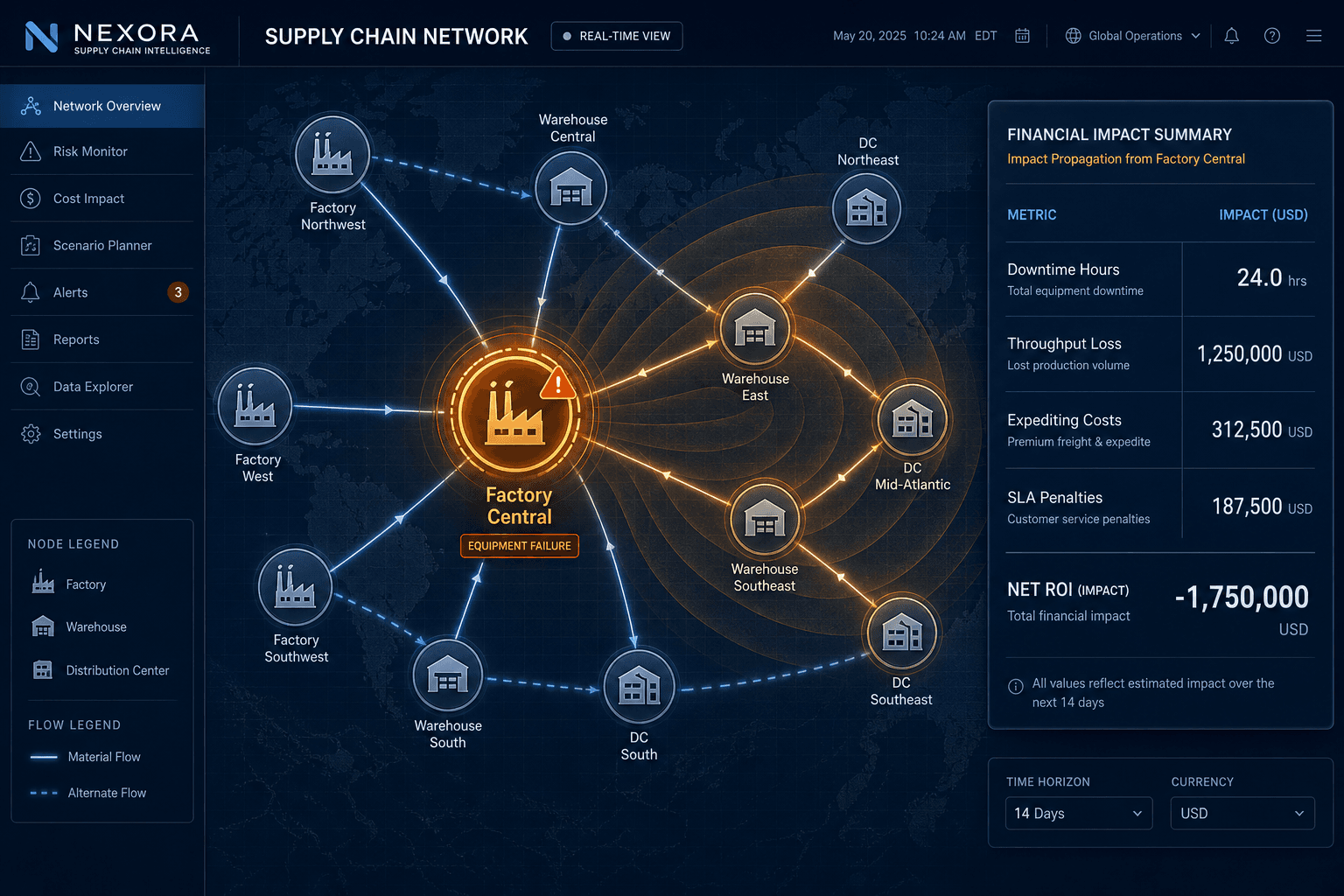Viewport: 1344px width, 896px height.
Task: Click the date May 20, 2025 text
Action: [870, 36]
